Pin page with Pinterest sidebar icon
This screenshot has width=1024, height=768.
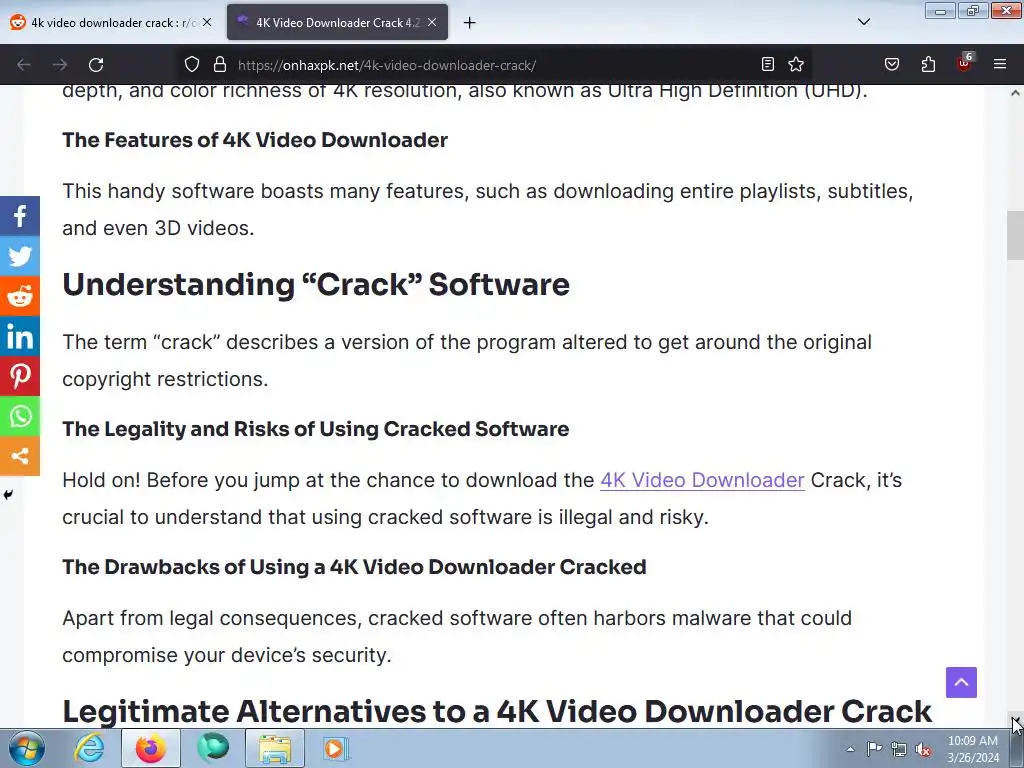[x=20, y=376]
